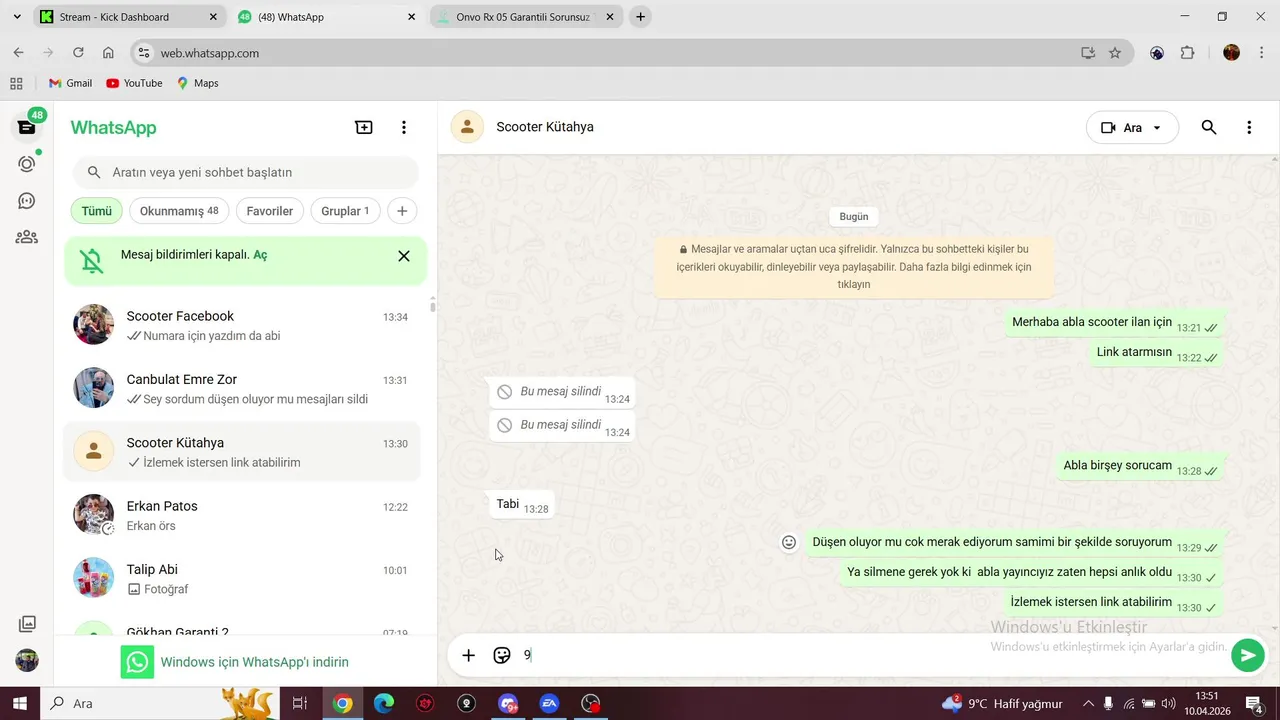Open the Channels icon in sidebar
Image resolution: width=1280 pixels, height=720 pixels.
pyautogui.click(x=27, y=201)
